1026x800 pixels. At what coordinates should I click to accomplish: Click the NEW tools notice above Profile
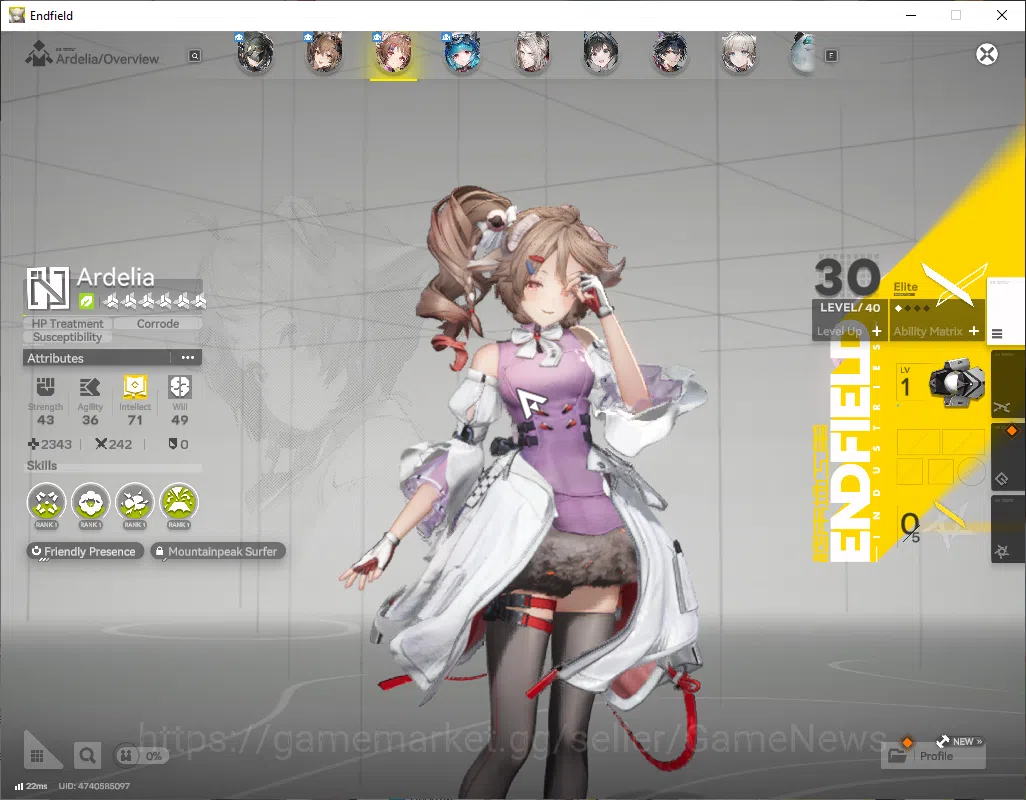959,741
